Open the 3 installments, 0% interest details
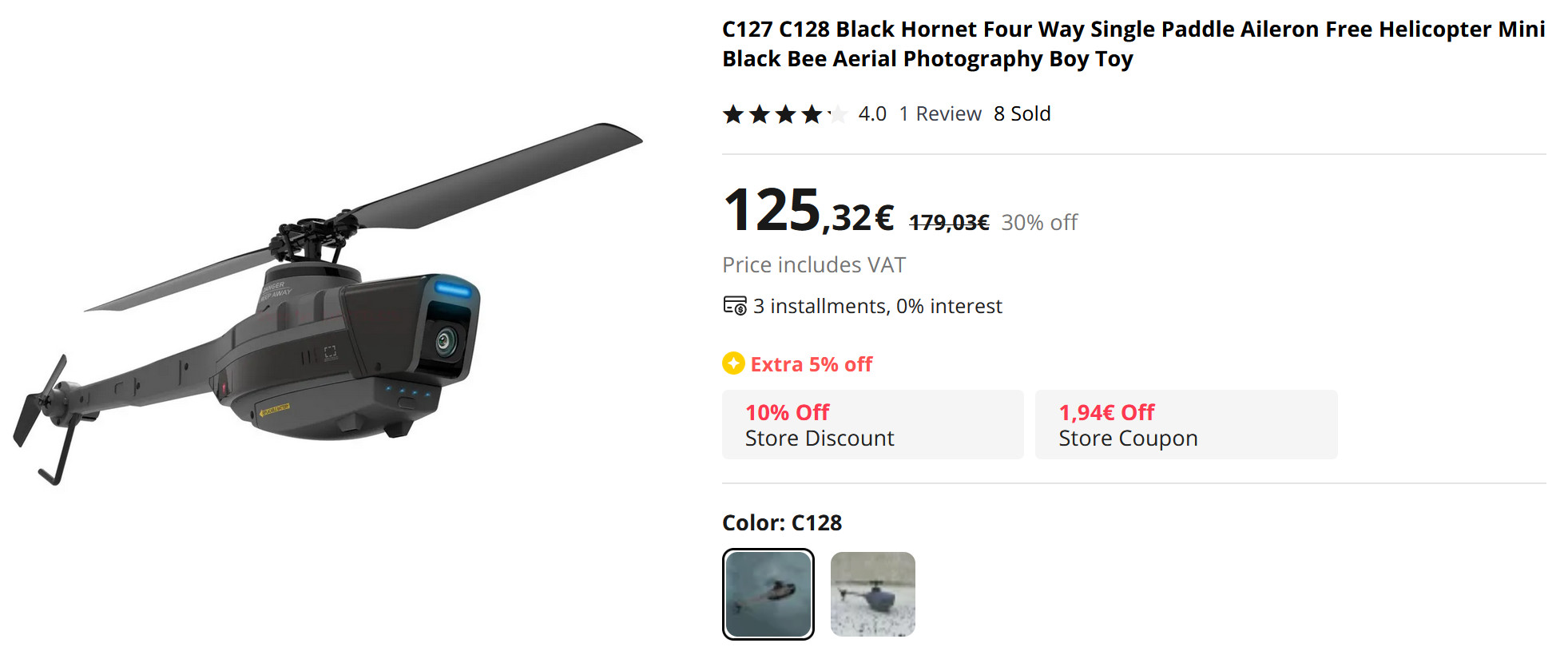 click(877, 307)
